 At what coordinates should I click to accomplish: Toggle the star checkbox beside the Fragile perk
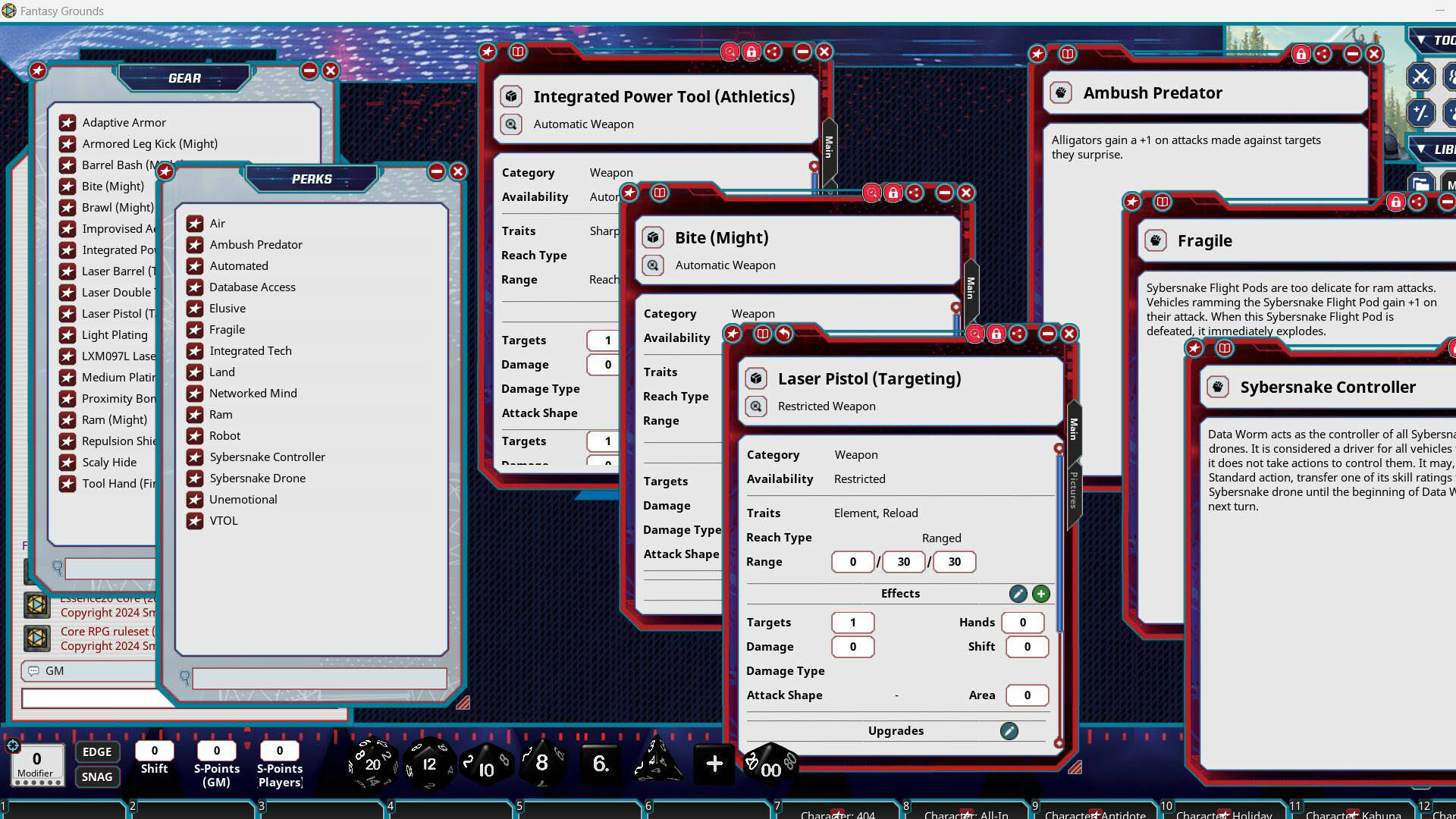(194, 330)
